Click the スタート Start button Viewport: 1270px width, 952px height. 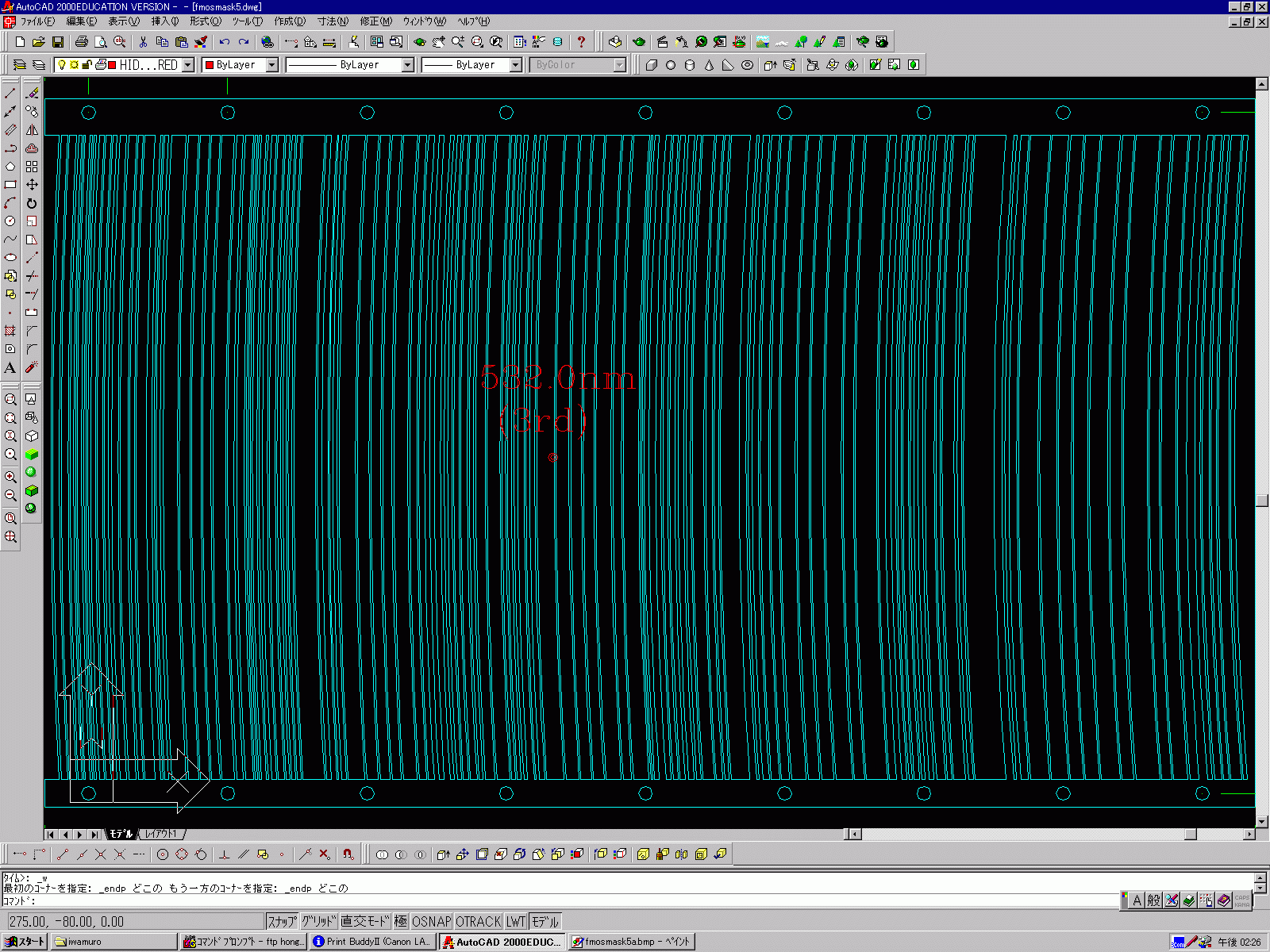[x=25, y=942]
